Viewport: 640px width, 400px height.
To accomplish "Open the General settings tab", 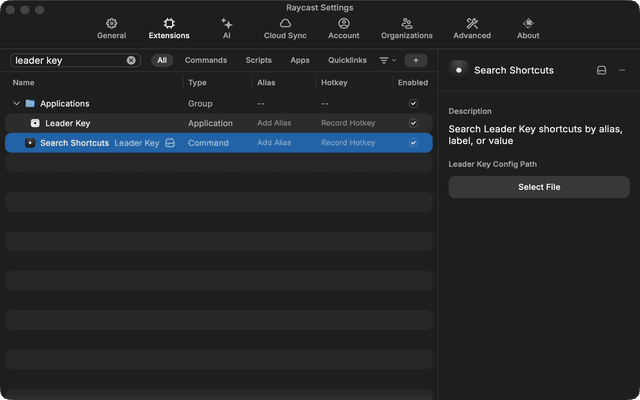I will tap(111, 28).
